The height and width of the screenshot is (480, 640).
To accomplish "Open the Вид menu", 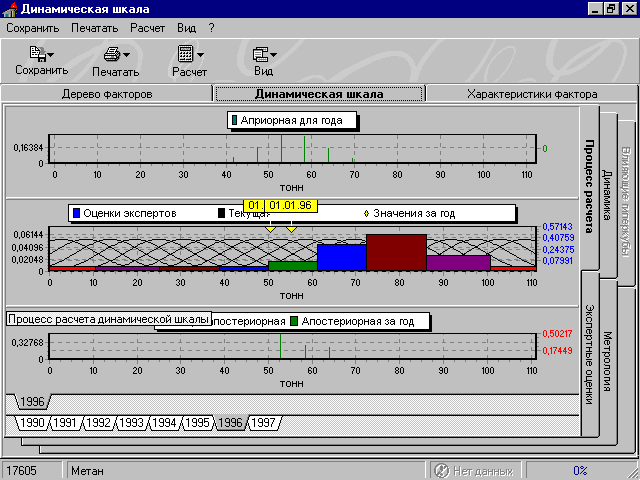I will pyautogui.click(x=187, y=28).
